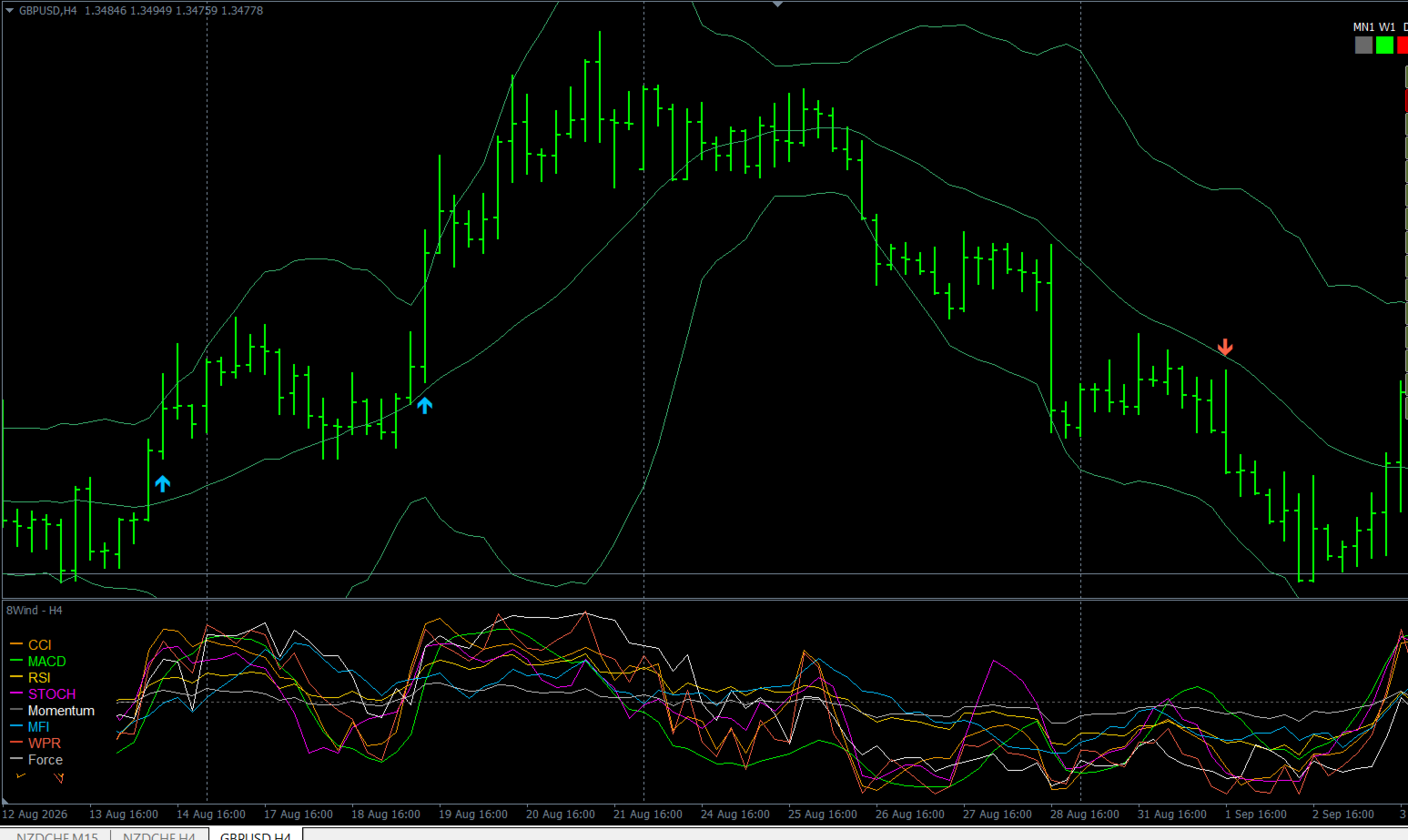The width and height of the screenshot is (1408, 840).
Task: Click the green MACD legend dash
Action: tap(15, 661)
